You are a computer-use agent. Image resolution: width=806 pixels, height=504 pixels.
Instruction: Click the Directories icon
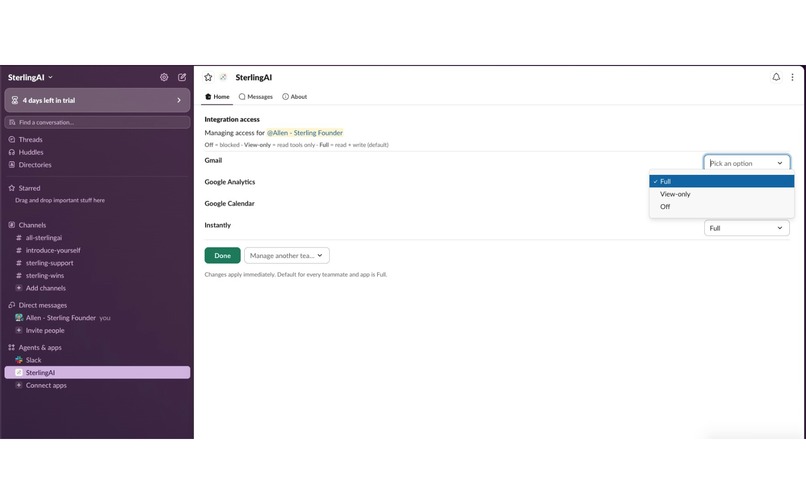pyautogui.click(x=12, y=165)
